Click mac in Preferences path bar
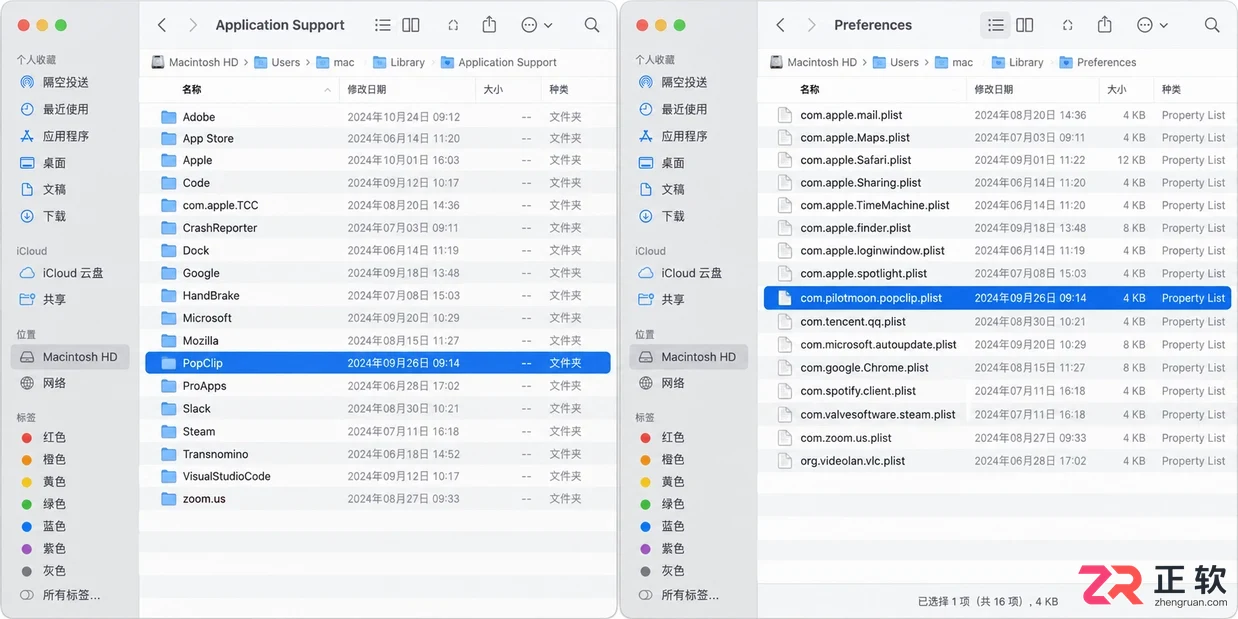This screenshot has width=1238, height=619. (954, 62)
